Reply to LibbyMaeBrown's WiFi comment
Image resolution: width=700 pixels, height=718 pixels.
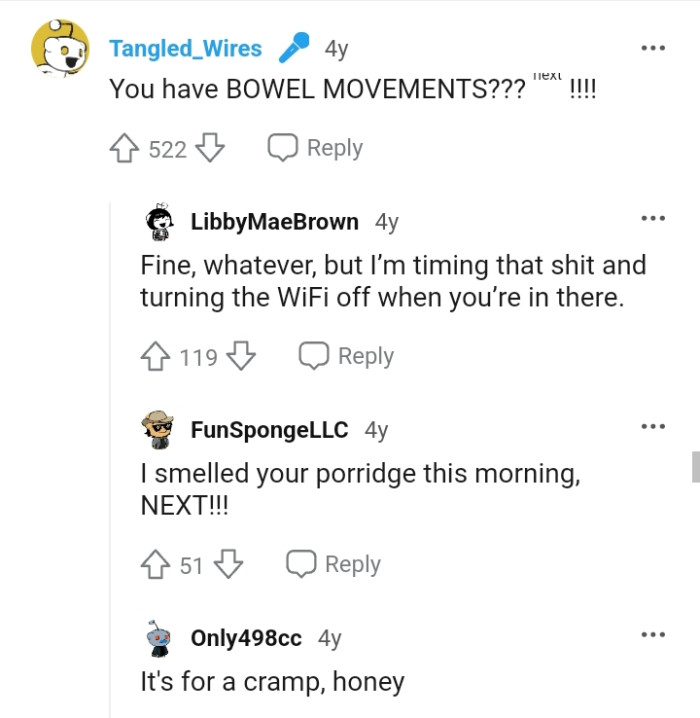click(347, 356)
